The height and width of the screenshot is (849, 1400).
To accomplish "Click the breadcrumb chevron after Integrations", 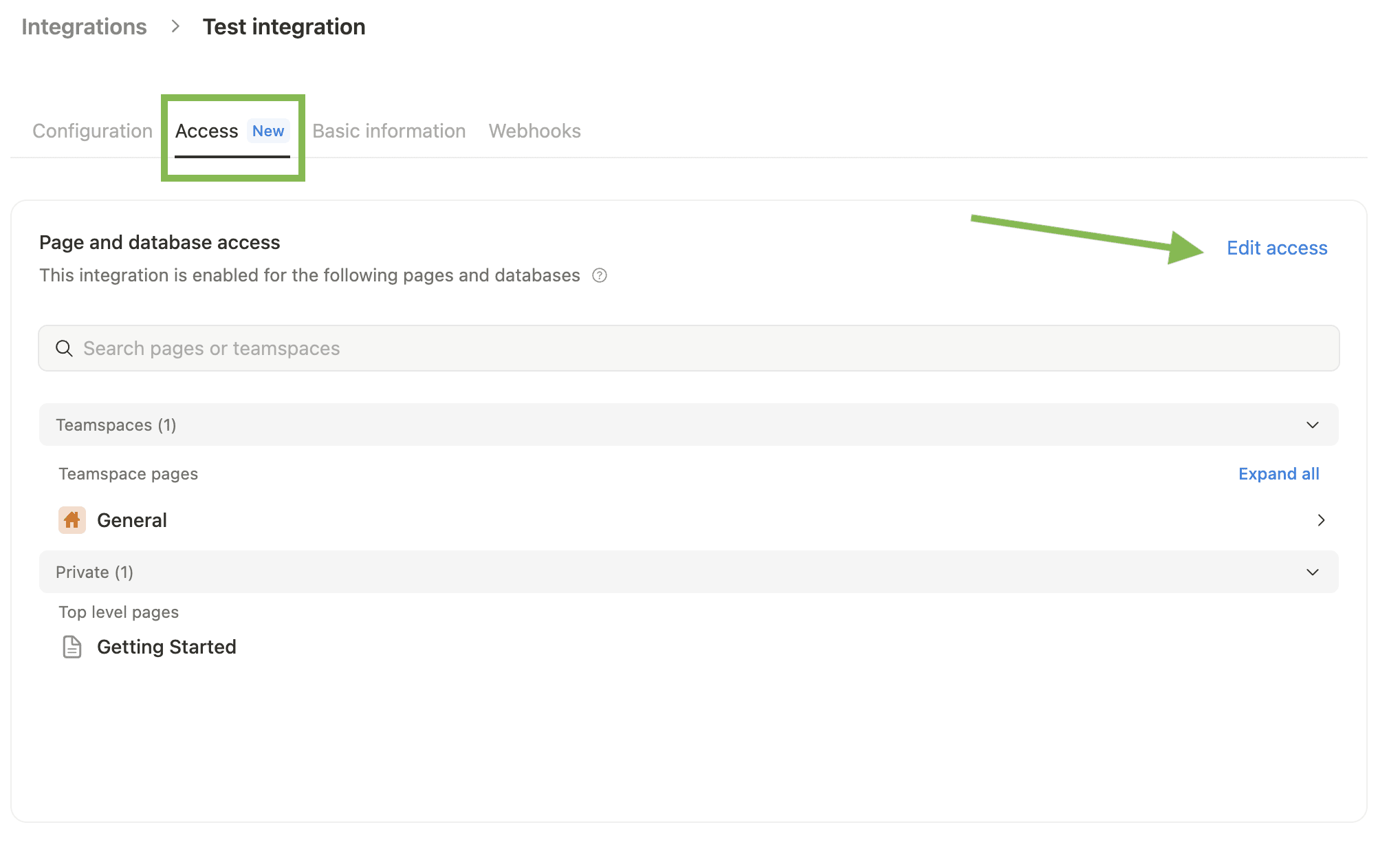I will pos(176,27).
